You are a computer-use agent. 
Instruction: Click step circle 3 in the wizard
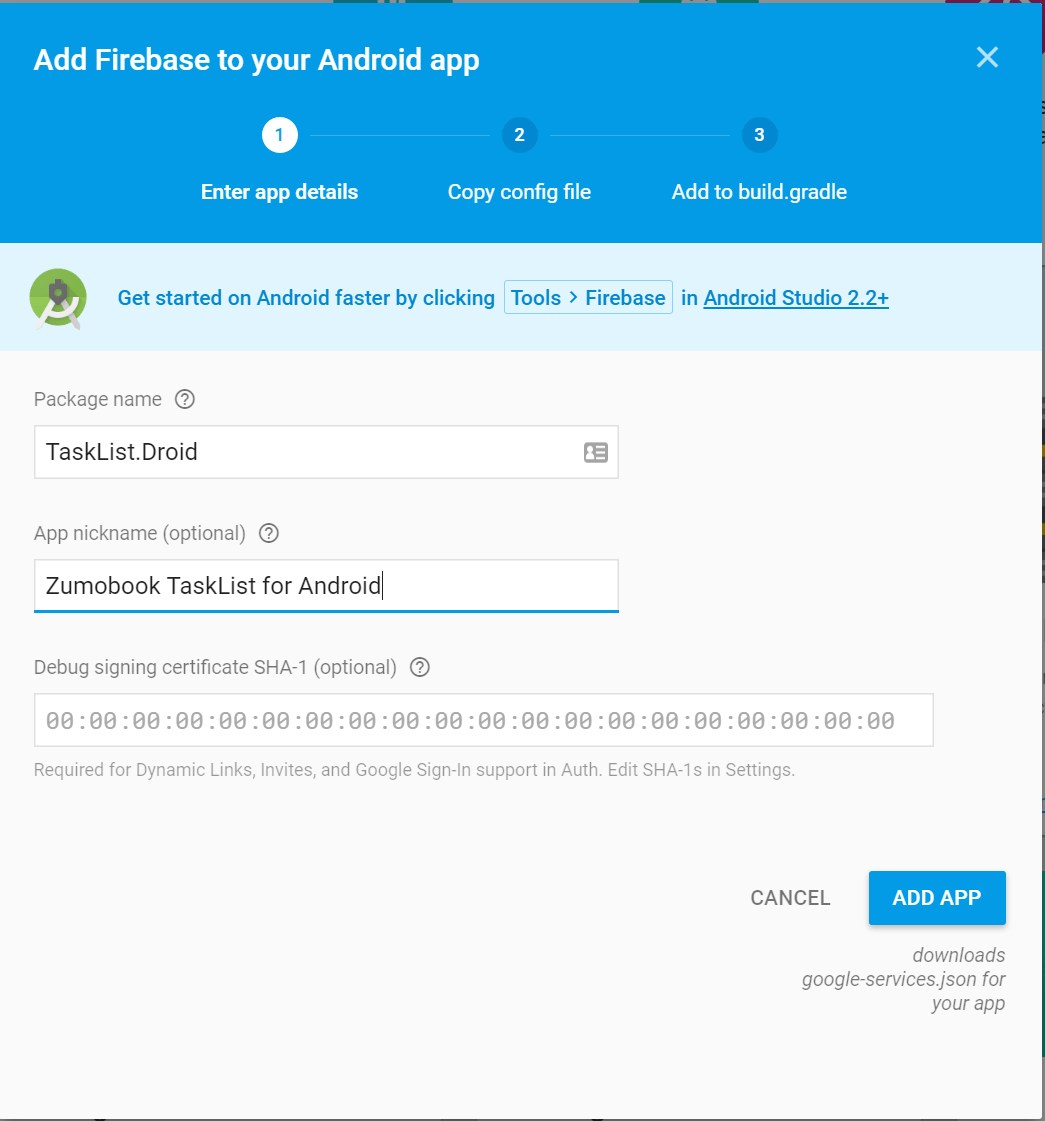point(759,135)
